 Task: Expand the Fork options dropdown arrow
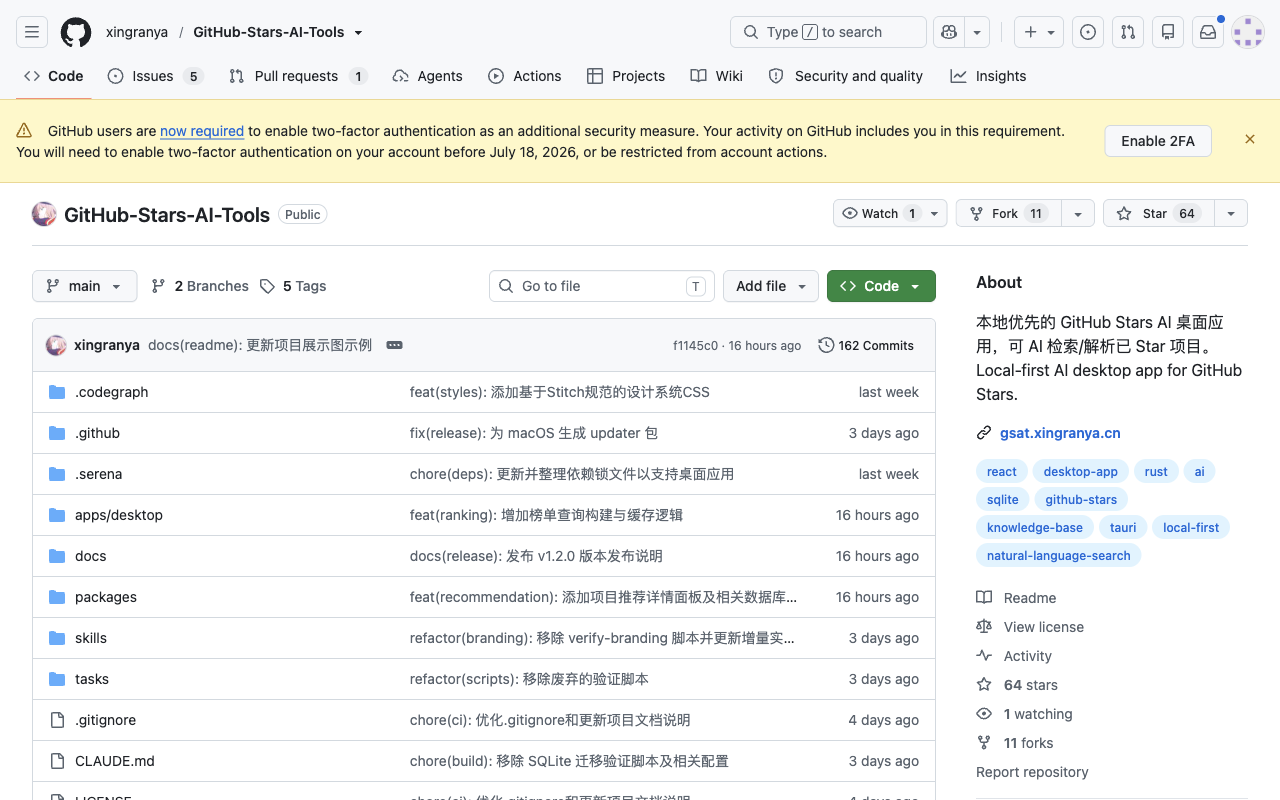(x=1077, y=213)
